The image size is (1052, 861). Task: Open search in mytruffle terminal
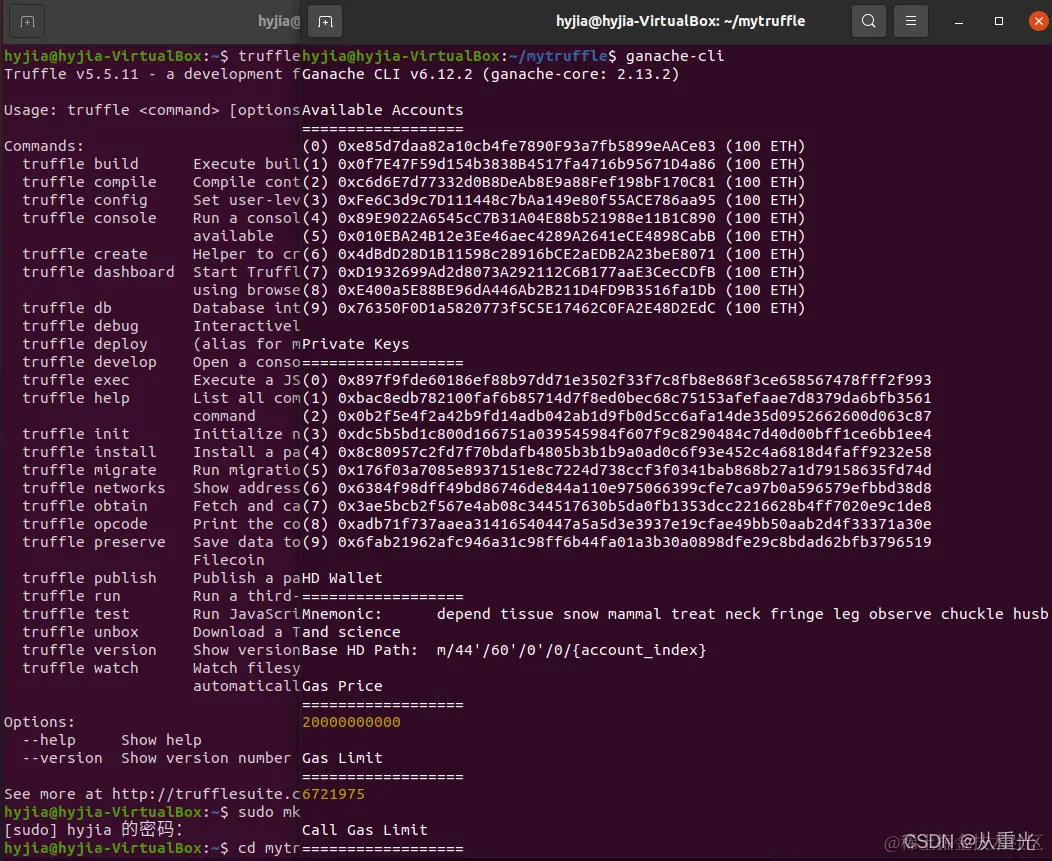coord(869,21)
